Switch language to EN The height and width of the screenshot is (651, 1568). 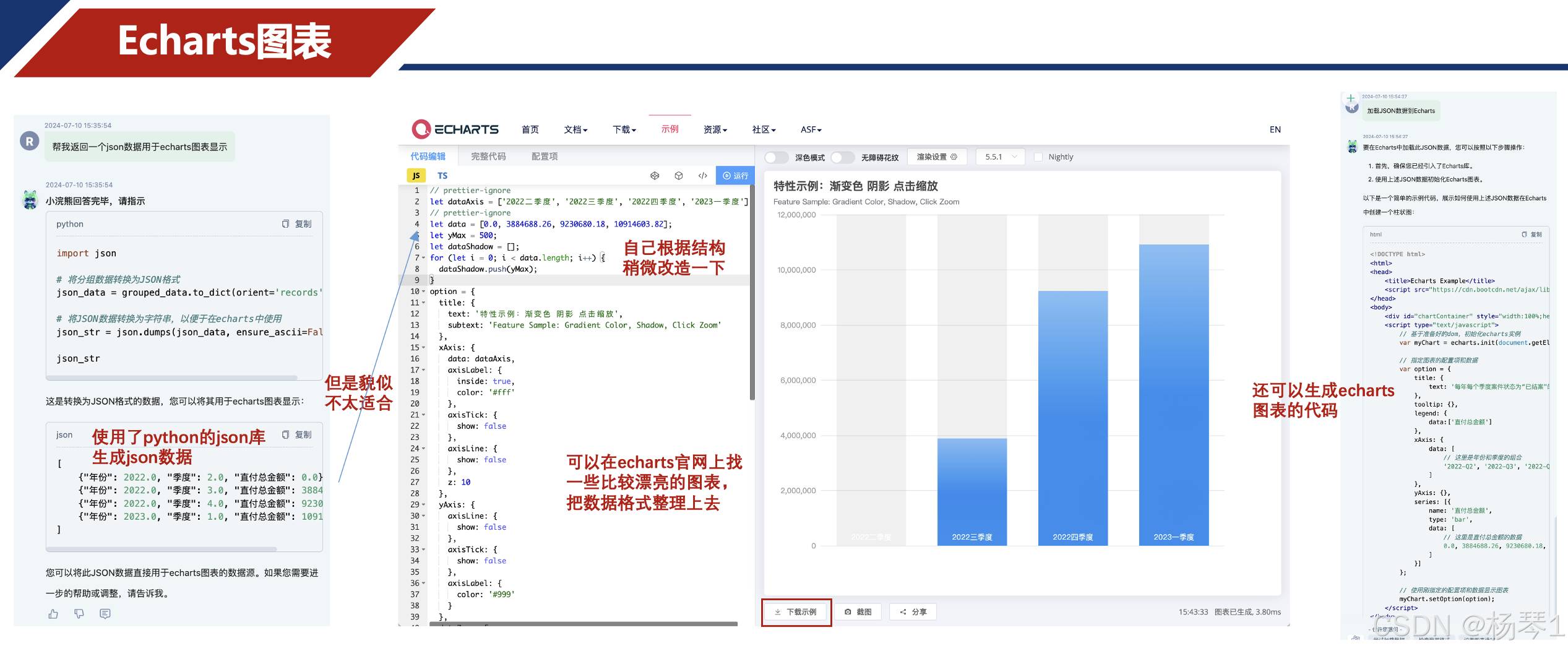pos(1275,129)
